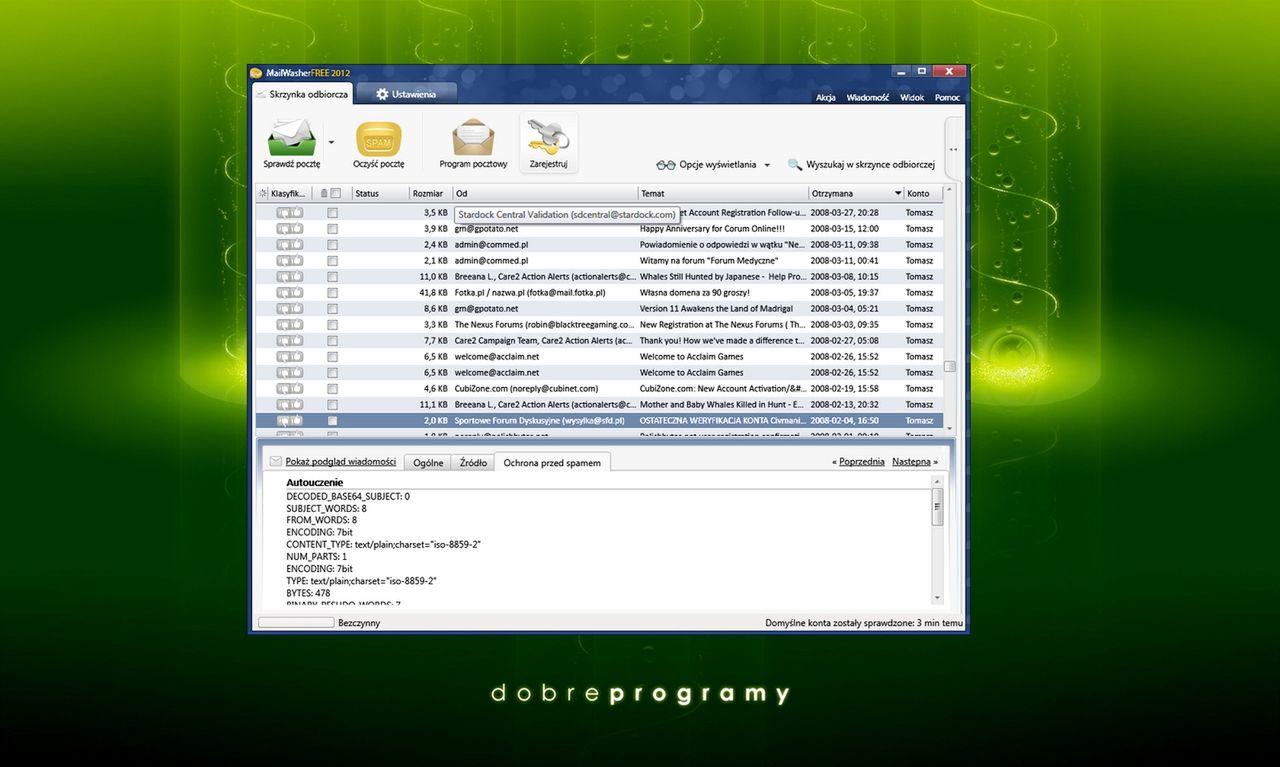
Task: Click thumbs rating icon for CubiZone email
Action: pos(290,389)
